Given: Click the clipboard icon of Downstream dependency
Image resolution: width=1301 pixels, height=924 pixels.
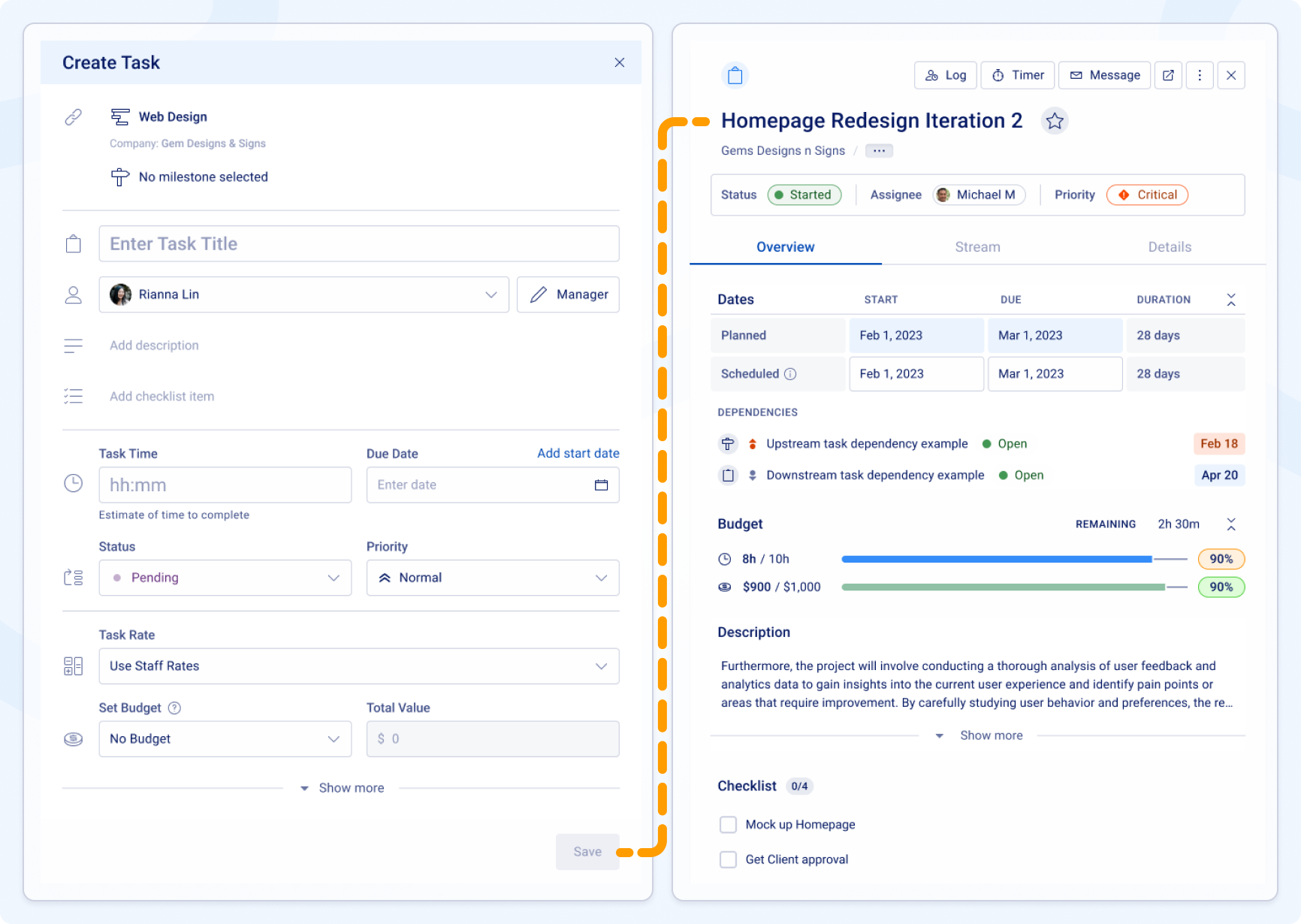Looking at the screenshot, I should [728, 476].
